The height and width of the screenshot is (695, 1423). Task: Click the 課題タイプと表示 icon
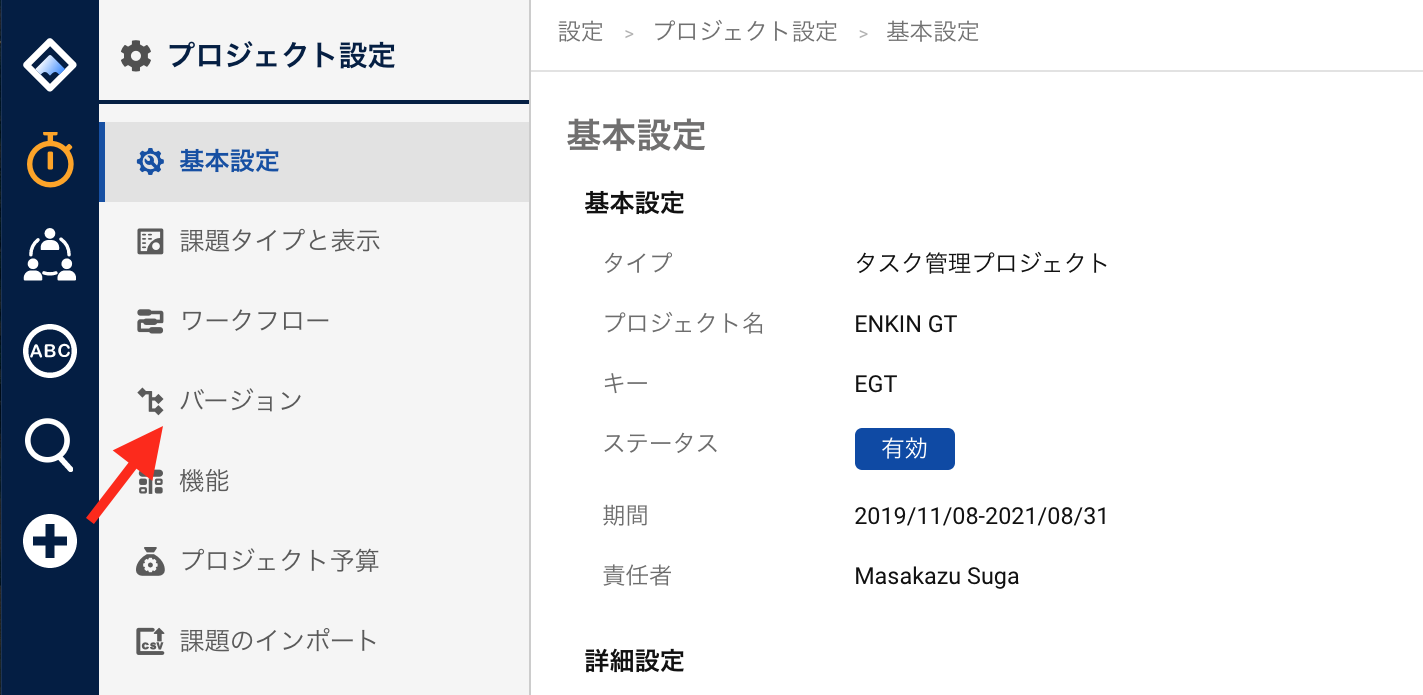[x=150, y=241]
